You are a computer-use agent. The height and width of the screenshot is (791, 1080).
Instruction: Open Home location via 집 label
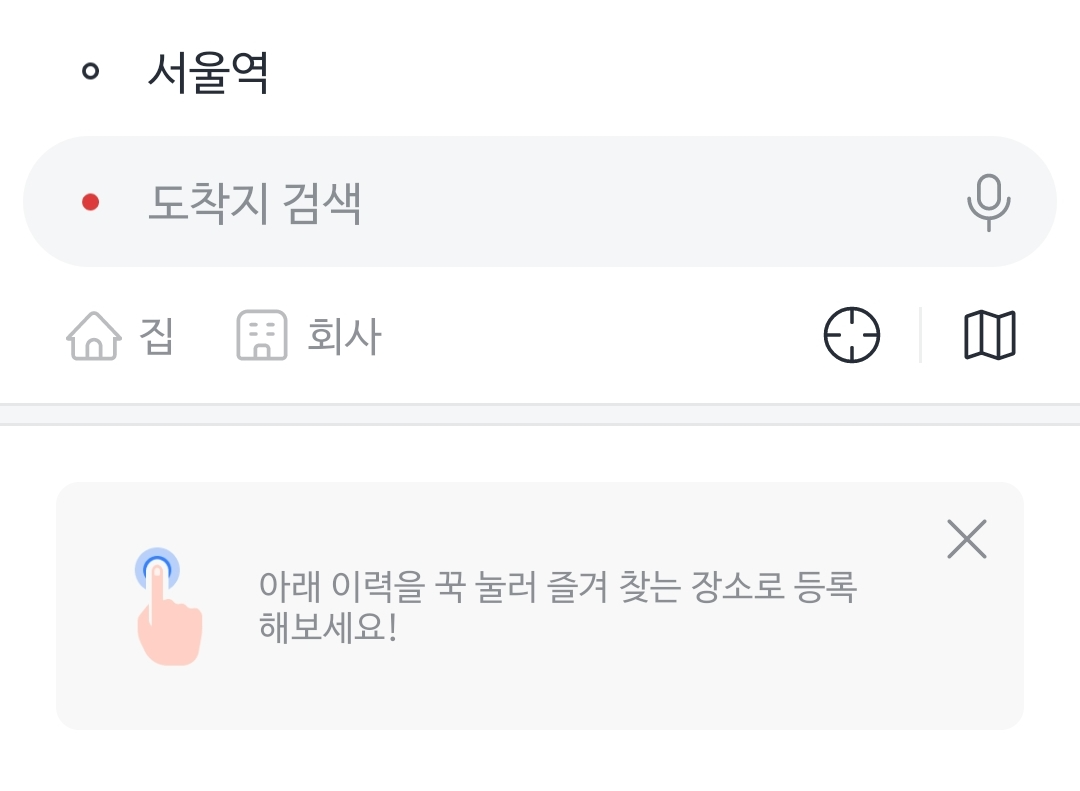(x=159, y=336)
